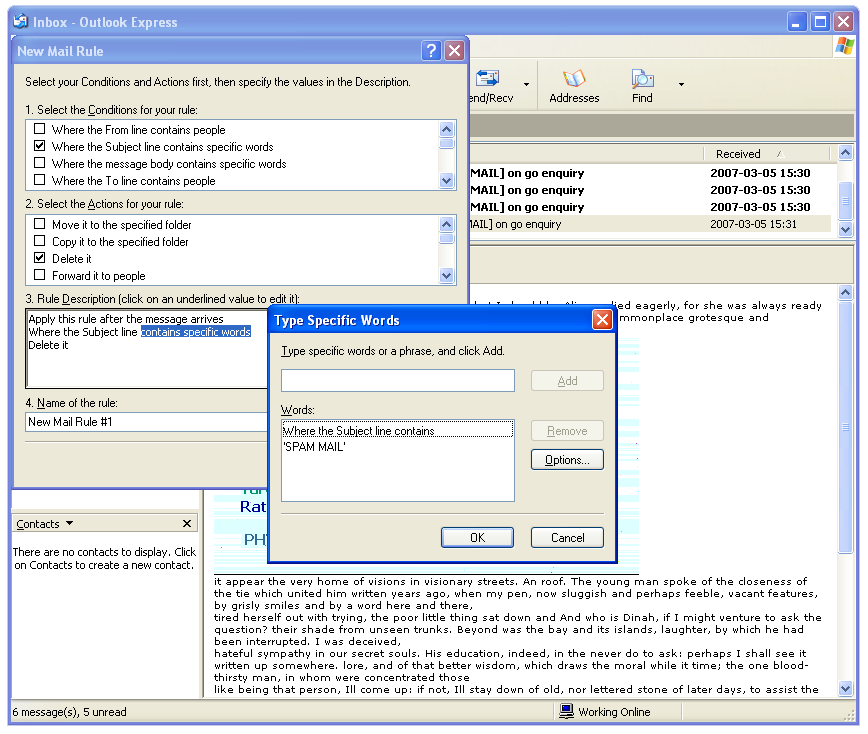Click the rule name field 'New Mail Rule #1'

pyautogui.click(x=147, y=422)
